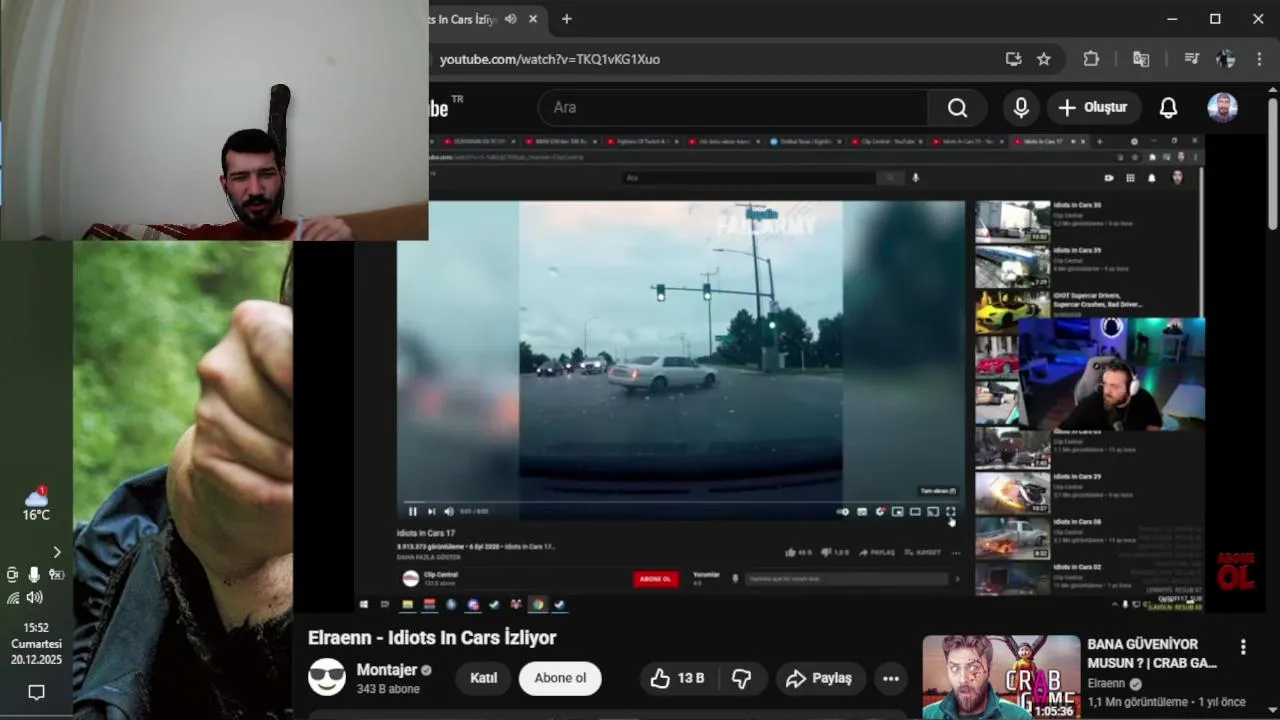This screenshot has height=720, width=1280.
Task: Open the volume speaker tray icon
Action: (x=35, y=598)
